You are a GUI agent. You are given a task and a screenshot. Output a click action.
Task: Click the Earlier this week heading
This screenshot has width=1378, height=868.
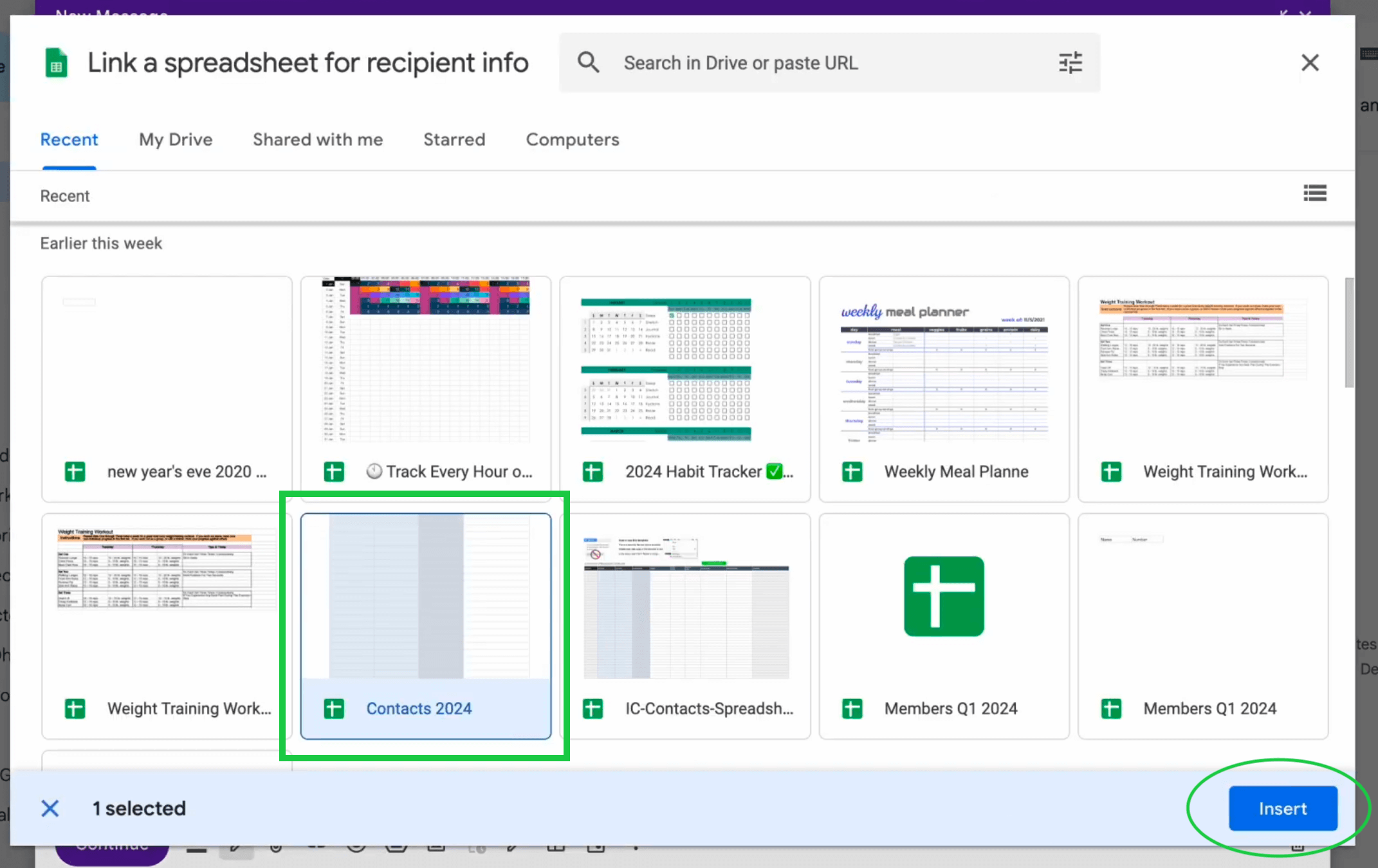coord(101,243)
